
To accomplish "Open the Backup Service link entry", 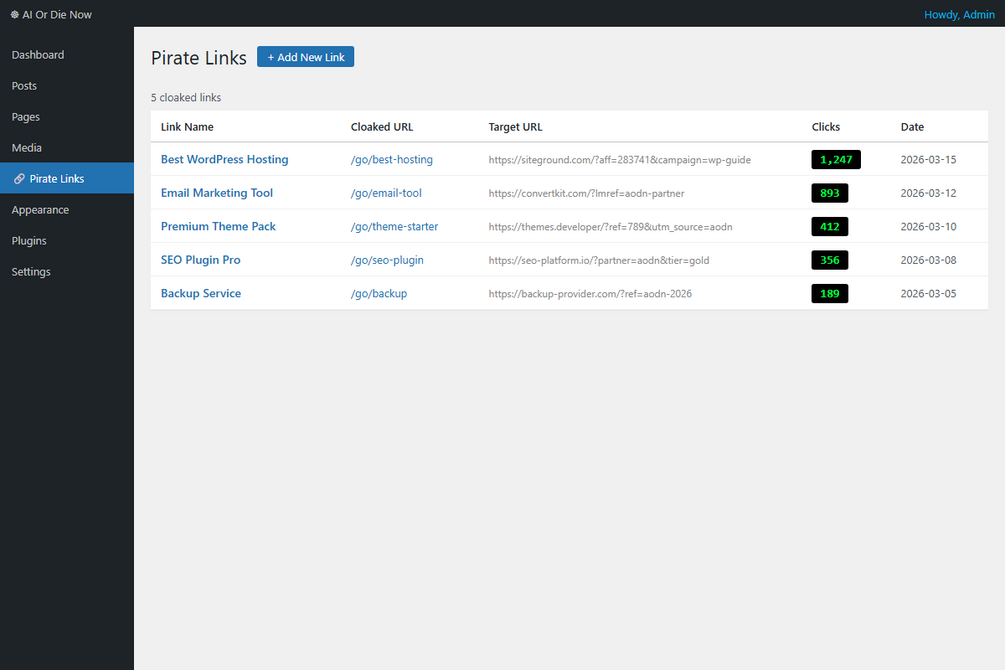I will pos(201,293).
